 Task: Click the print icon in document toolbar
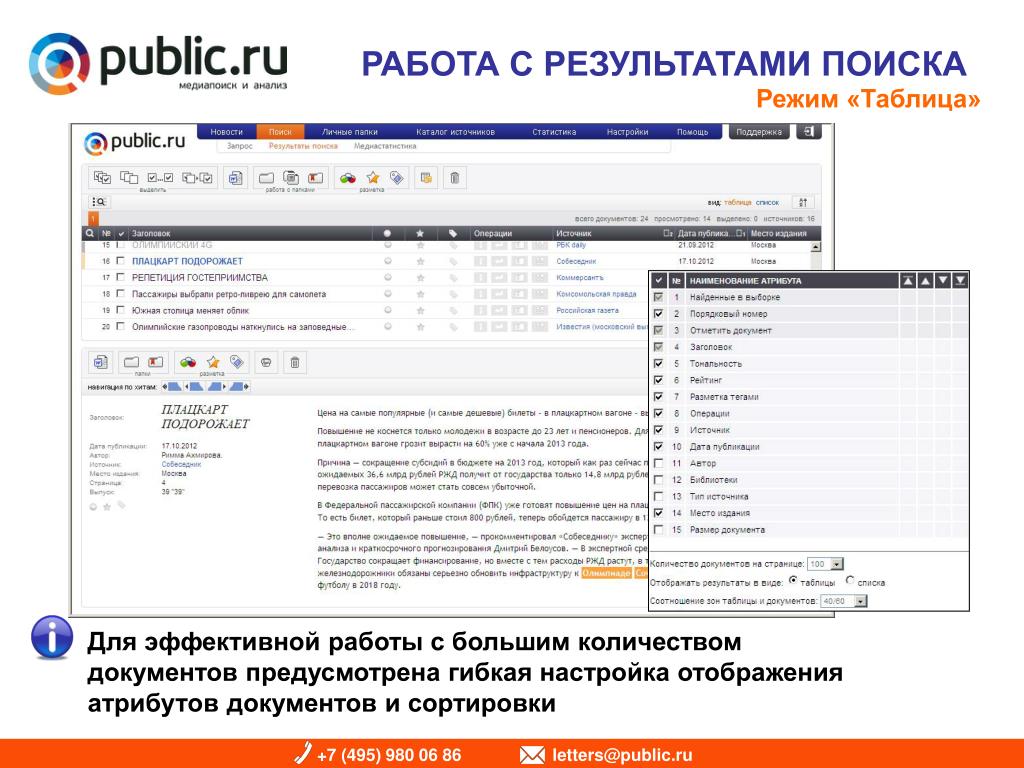point(266,362)
